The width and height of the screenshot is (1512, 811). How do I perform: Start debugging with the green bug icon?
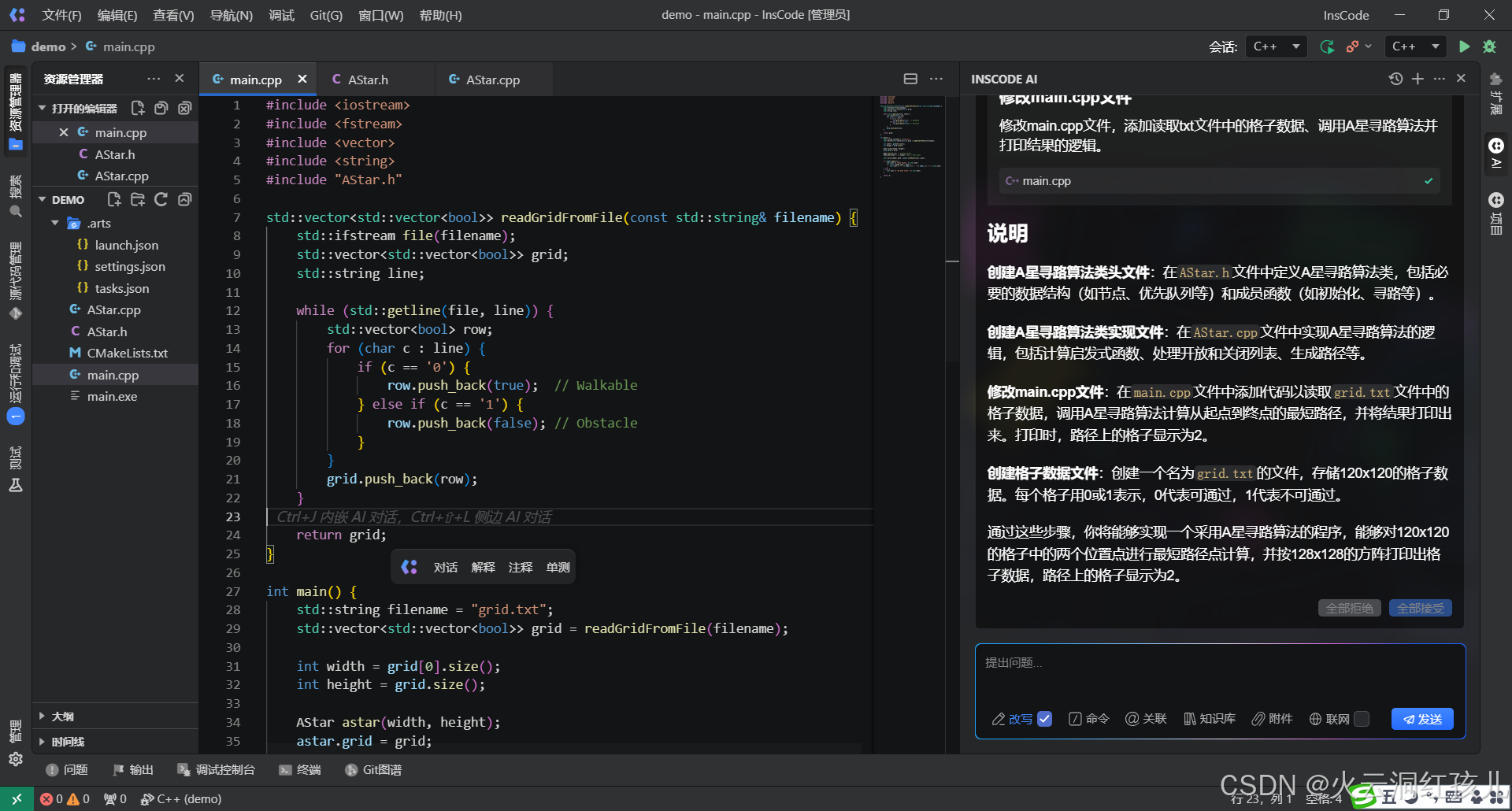point(1489,46)
